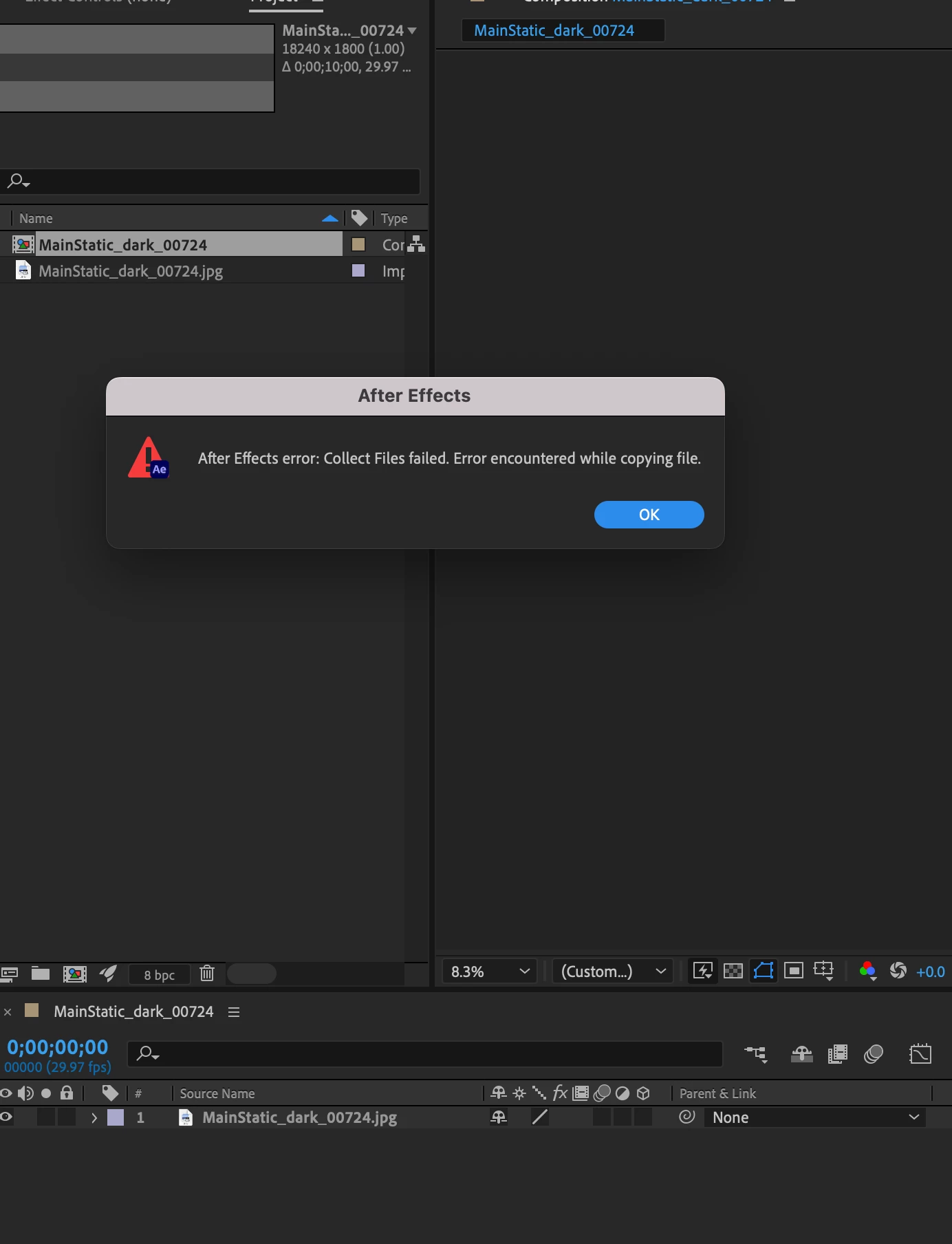Click the 3D Layer cube column header
Image resolution: width=952 pixels, height=1244 pixels.
tap(643, 1093)
